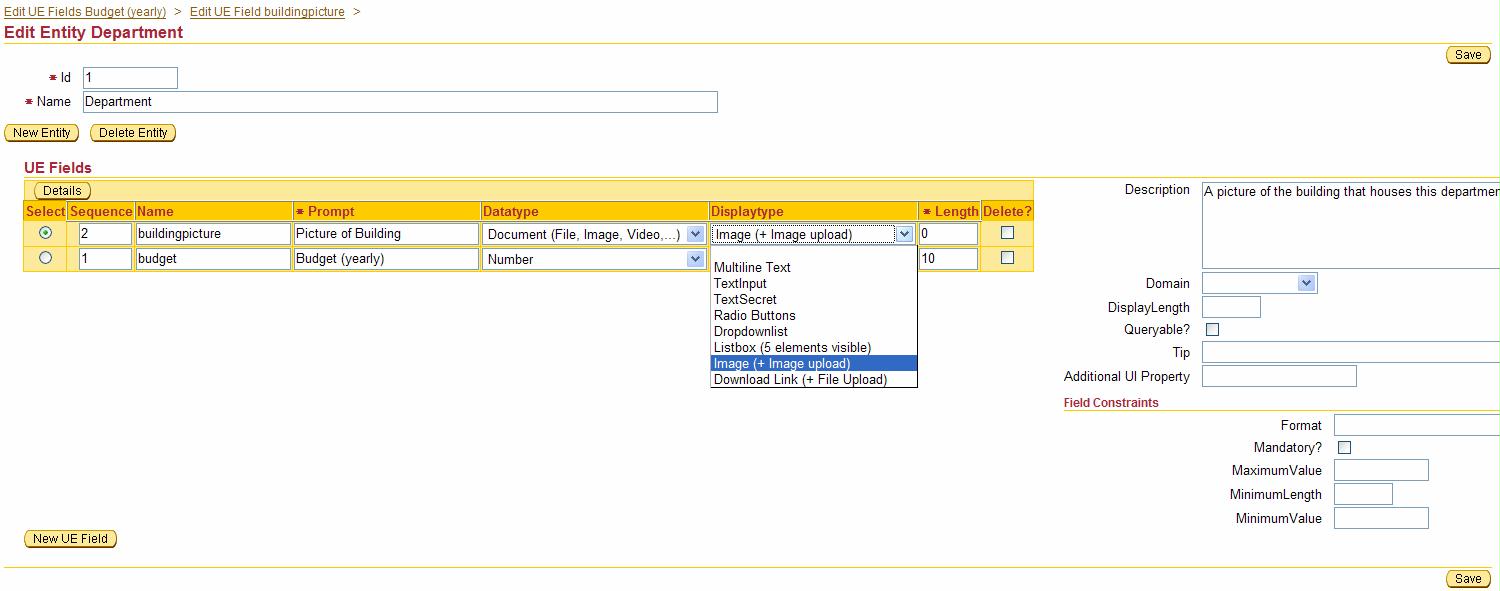
Task: Expand Datatype dropdown for buildingpicture row
Action: (x=694, y=234)
